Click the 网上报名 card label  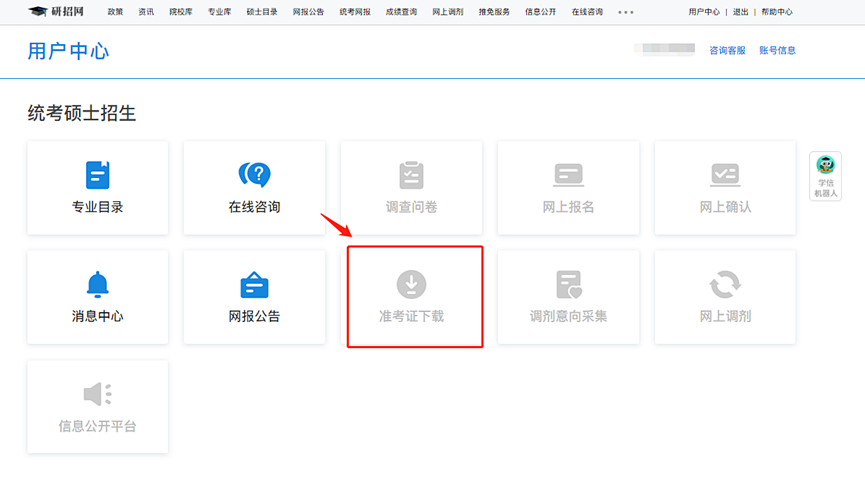pos(568,207)
